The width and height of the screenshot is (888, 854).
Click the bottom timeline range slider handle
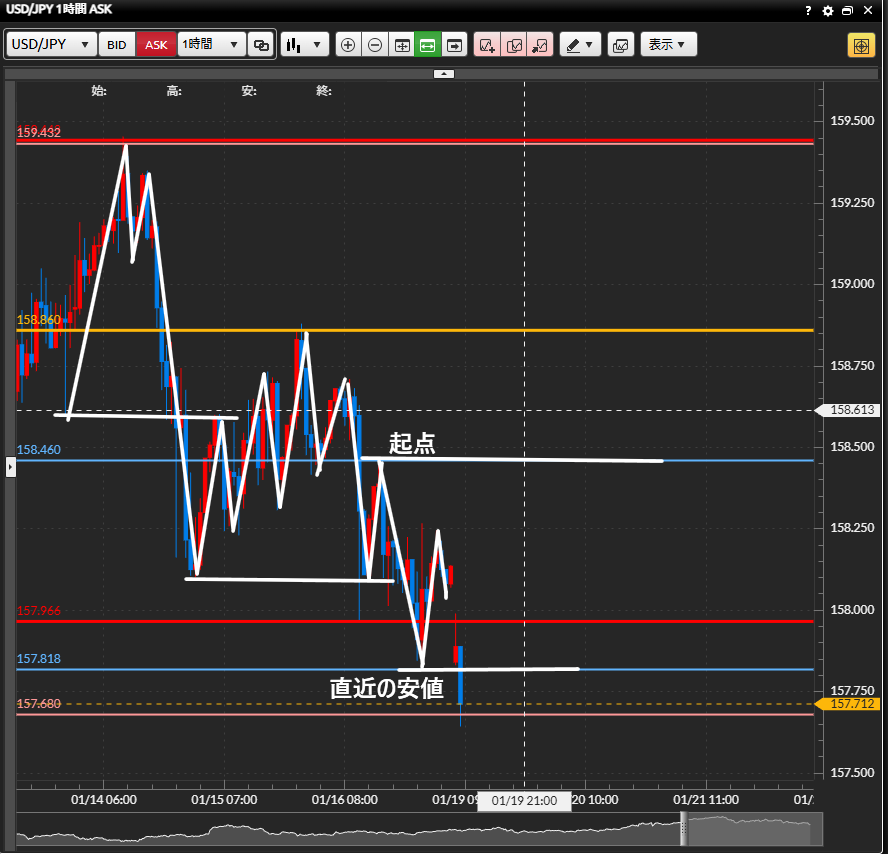coord(685,826)
